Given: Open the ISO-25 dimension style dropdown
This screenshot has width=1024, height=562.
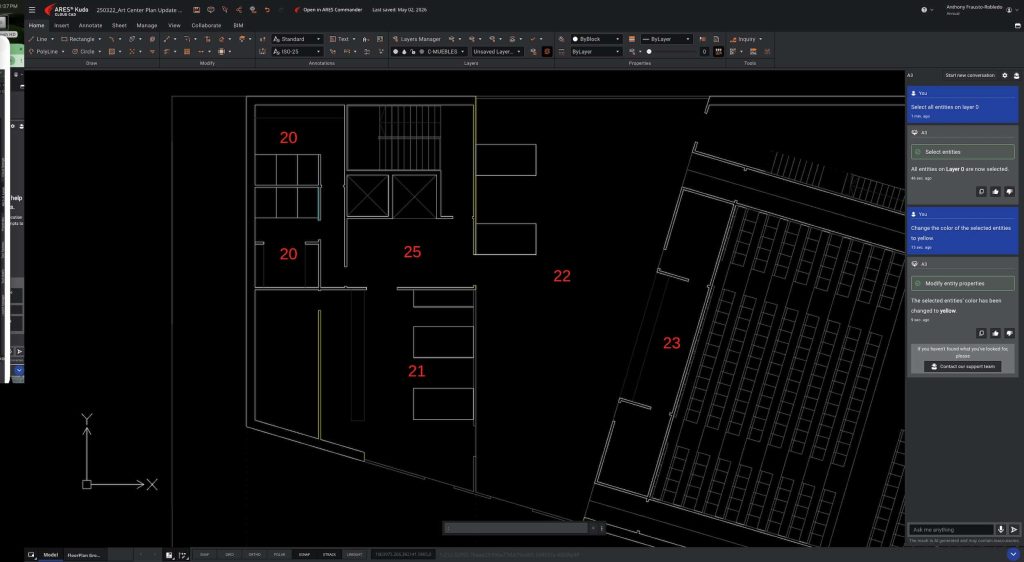Looking at the screenshot, I should coord(297,52).
